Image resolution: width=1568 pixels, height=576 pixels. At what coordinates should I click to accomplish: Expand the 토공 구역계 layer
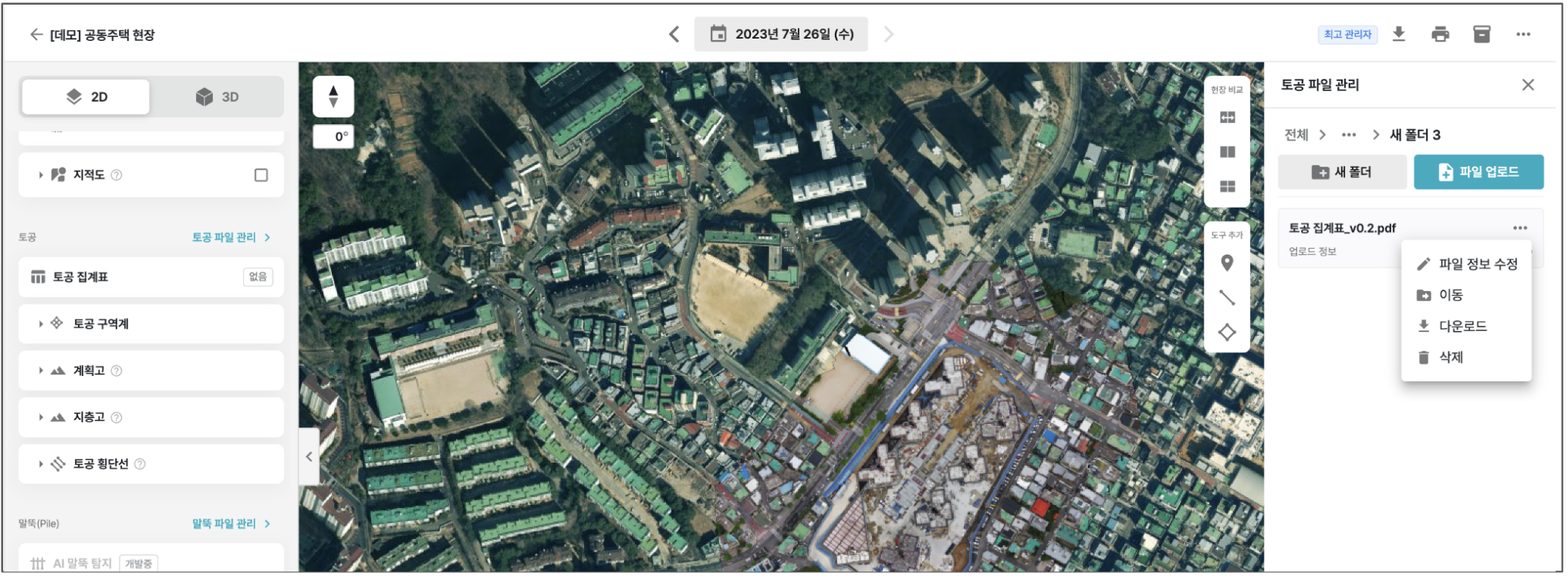click(41, 324)
